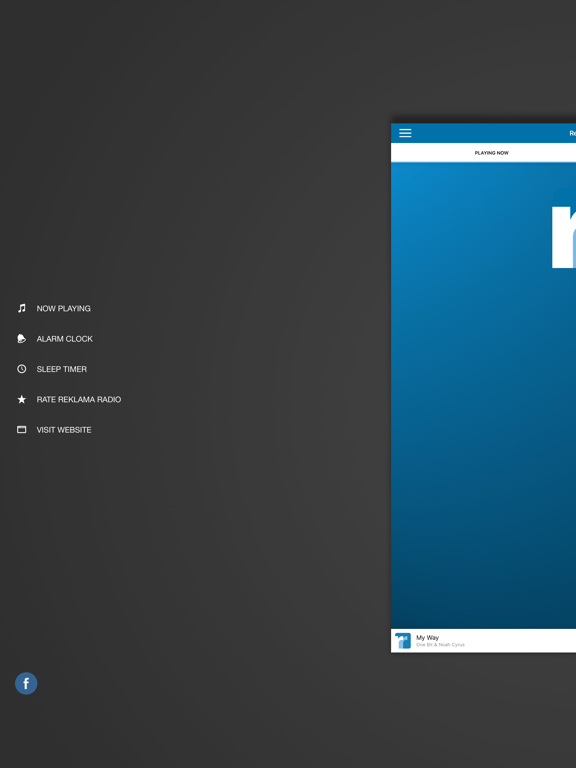
Task: Click the 'My Way' song title
Action: pyautogui.click(x=428, y=638)
